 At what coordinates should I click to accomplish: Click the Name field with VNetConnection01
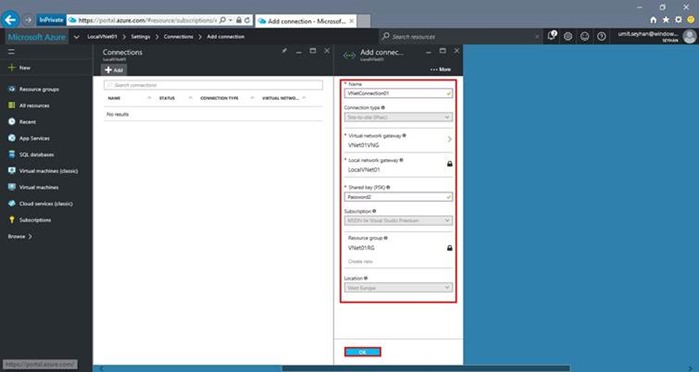coord(398,94)
